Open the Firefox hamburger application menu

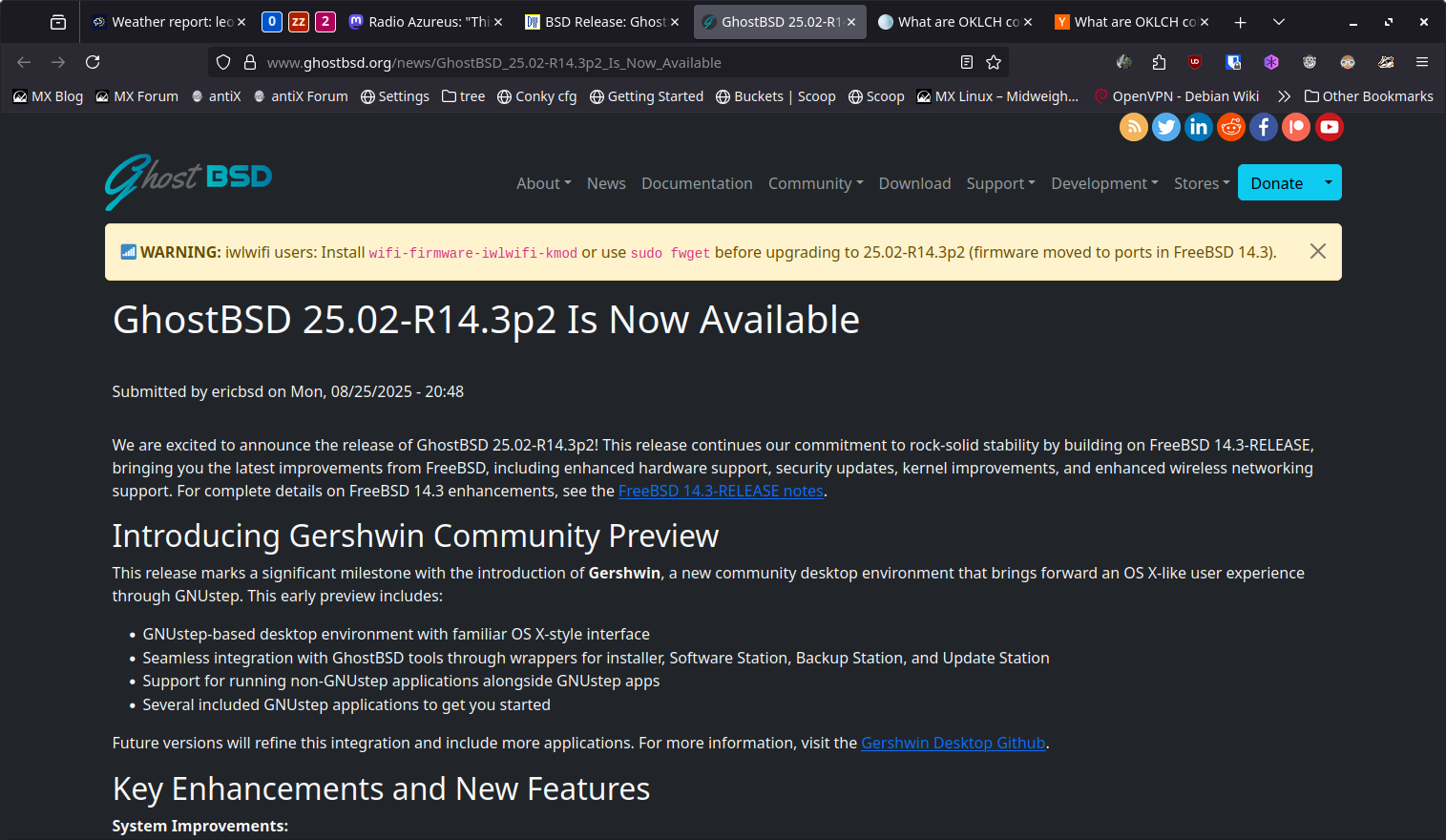click(x=1422, y=62)
